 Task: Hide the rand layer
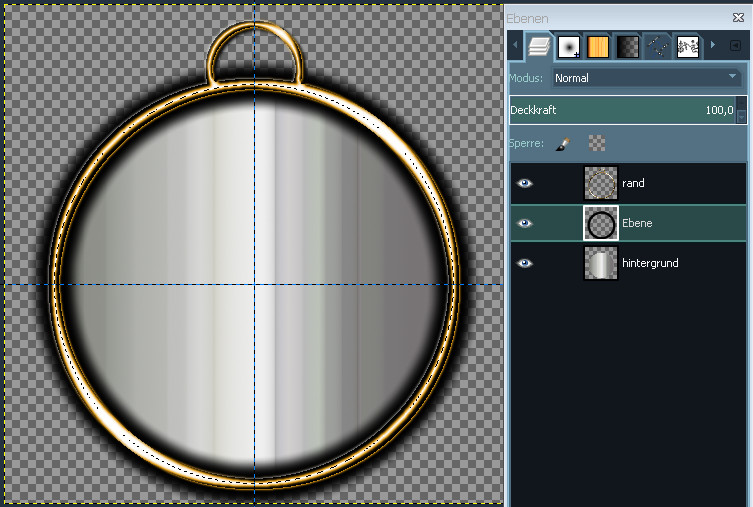pyautogui.click(x=525, y=183)
